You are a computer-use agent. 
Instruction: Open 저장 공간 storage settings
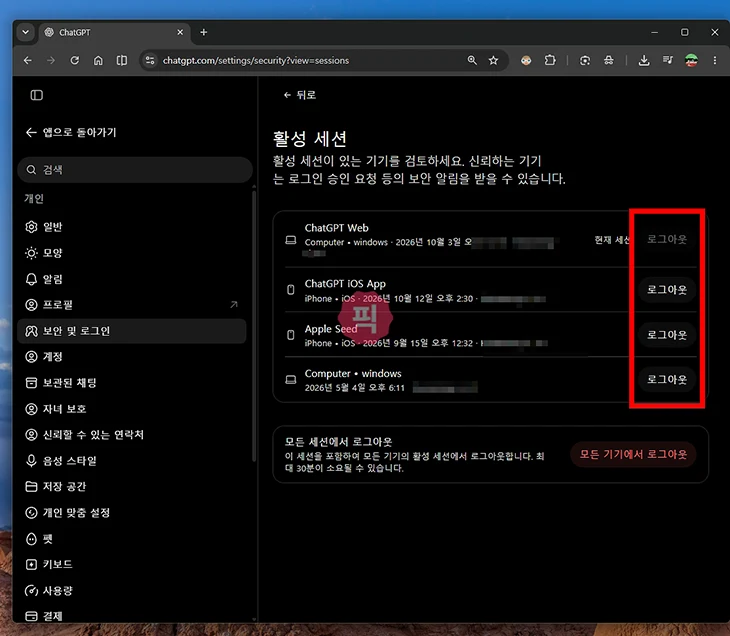point(132,487)
